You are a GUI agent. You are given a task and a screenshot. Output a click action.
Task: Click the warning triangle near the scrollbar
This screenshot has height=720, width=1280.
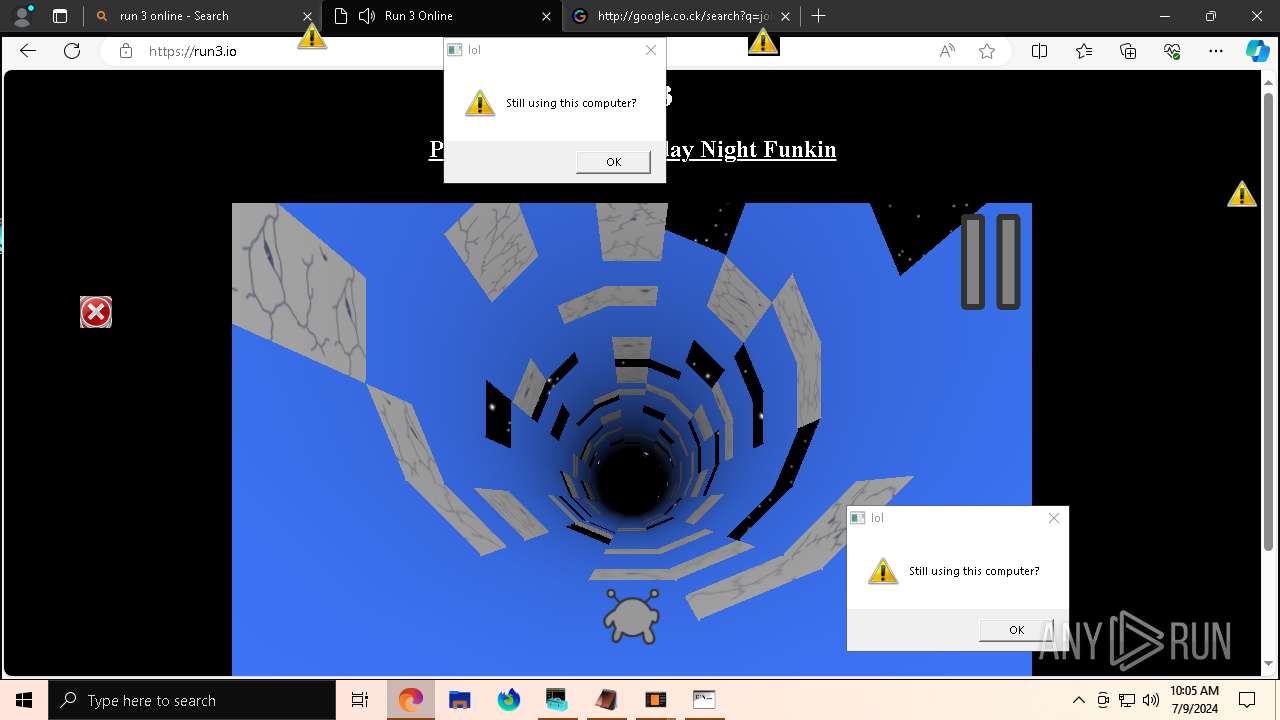pyautogui.click(x=1242, y=194)
